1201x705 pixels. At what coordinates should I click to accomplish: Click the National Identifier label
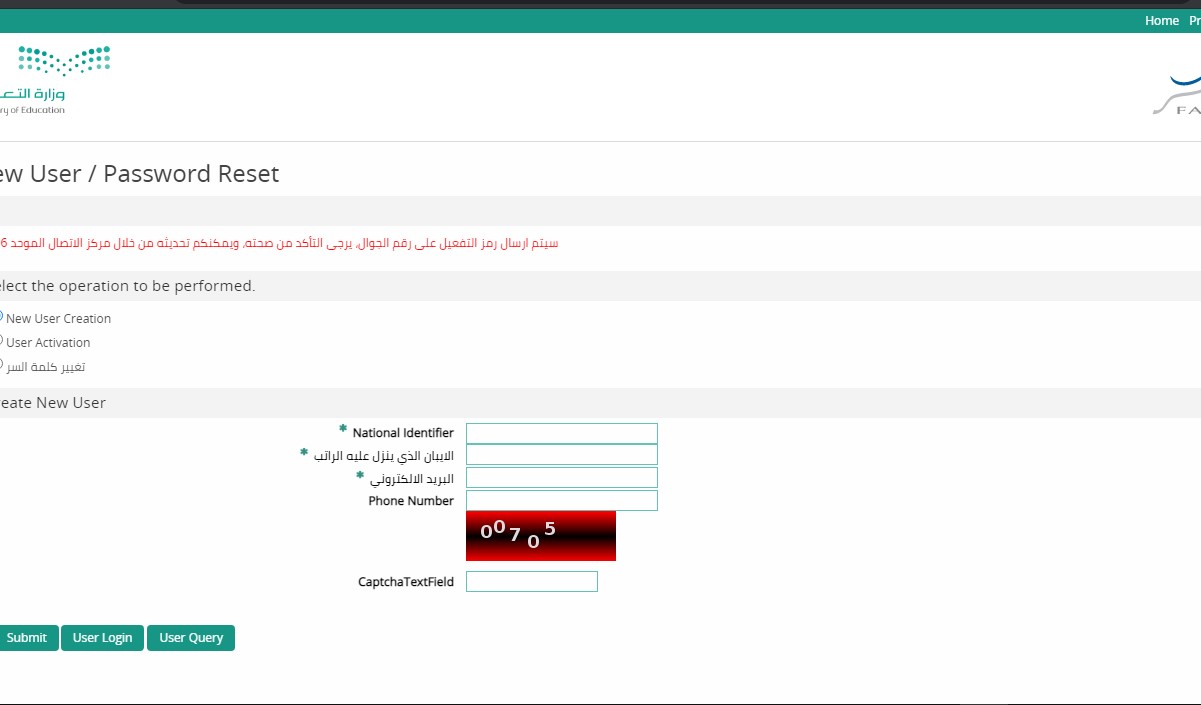[x=403, y=433]
